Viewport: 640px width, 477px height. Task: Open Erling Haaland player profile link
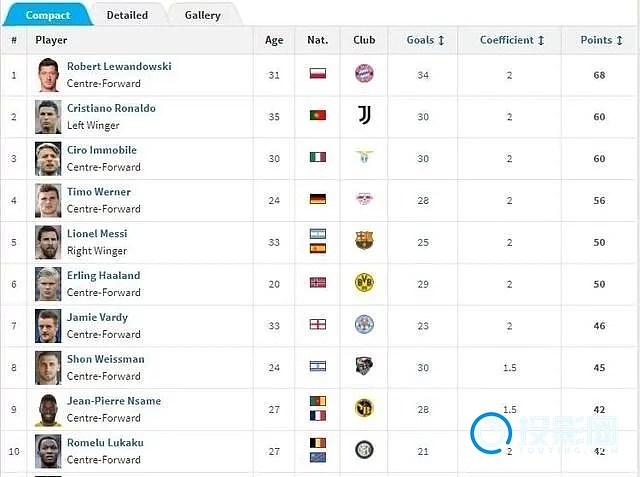pyautogui.click(x=104, y=275)
